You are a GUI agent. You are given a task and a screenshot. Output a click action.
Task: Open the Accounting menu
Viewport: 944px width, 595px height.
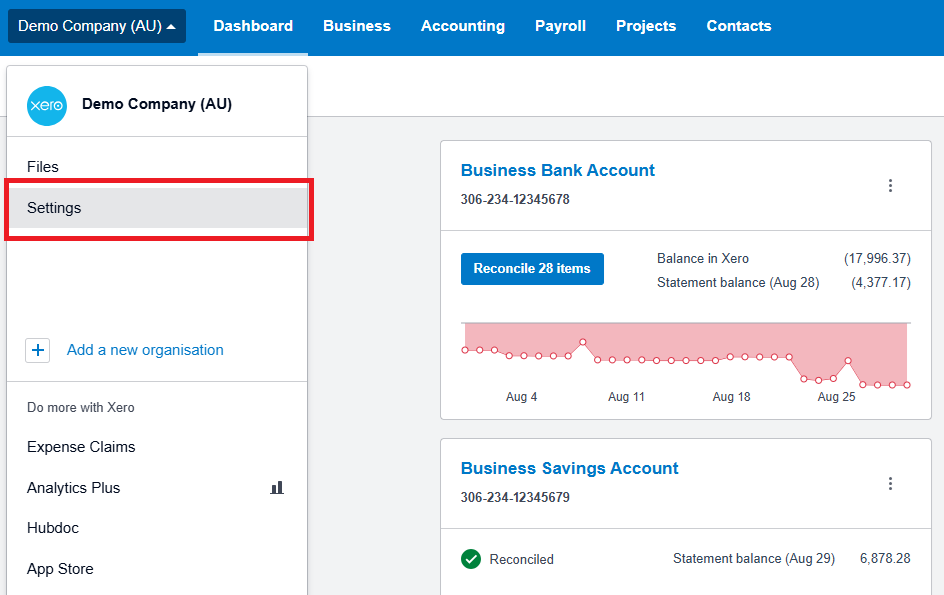click(x=463, y=26)
